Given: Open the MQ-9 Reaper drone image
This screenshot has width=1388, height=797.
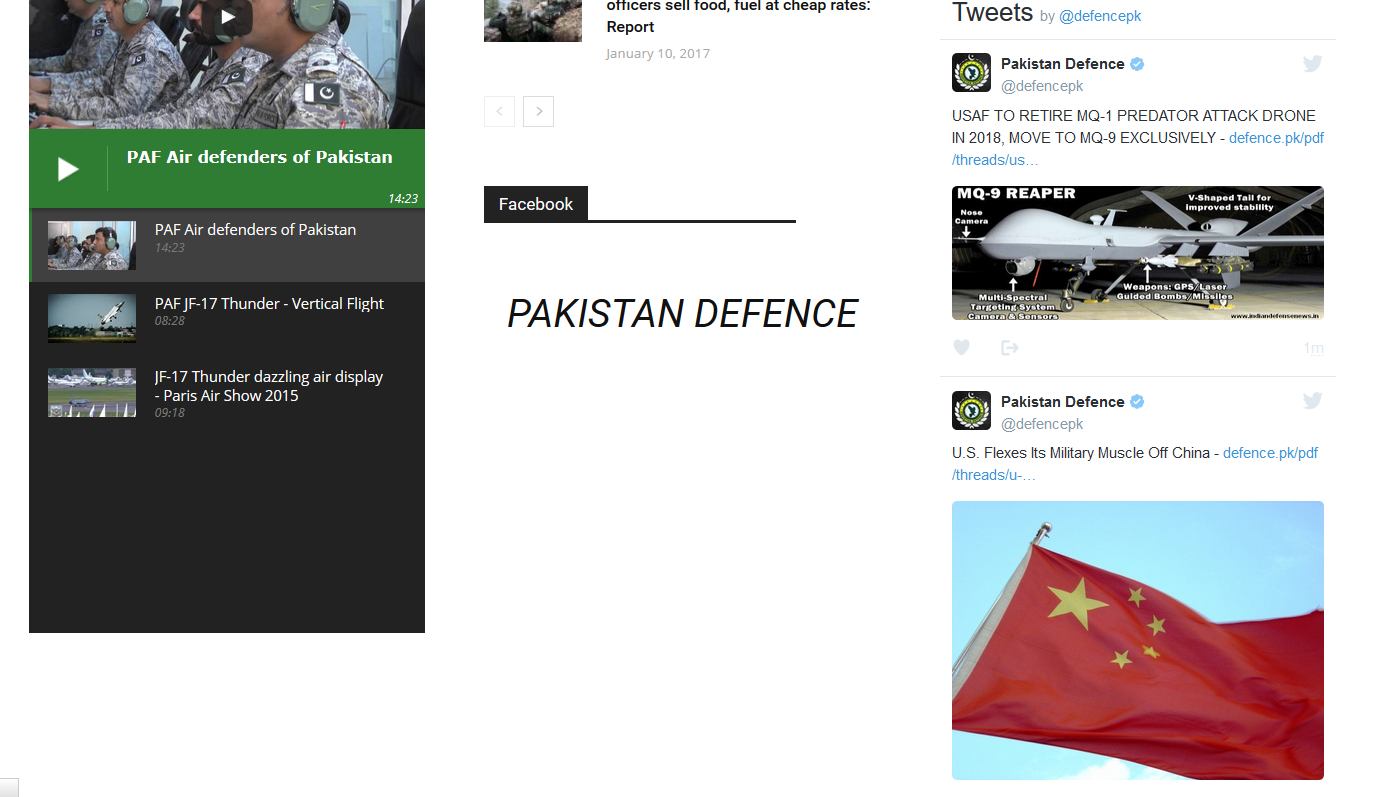Looking at the screenshot, I should coord(1138,253).
